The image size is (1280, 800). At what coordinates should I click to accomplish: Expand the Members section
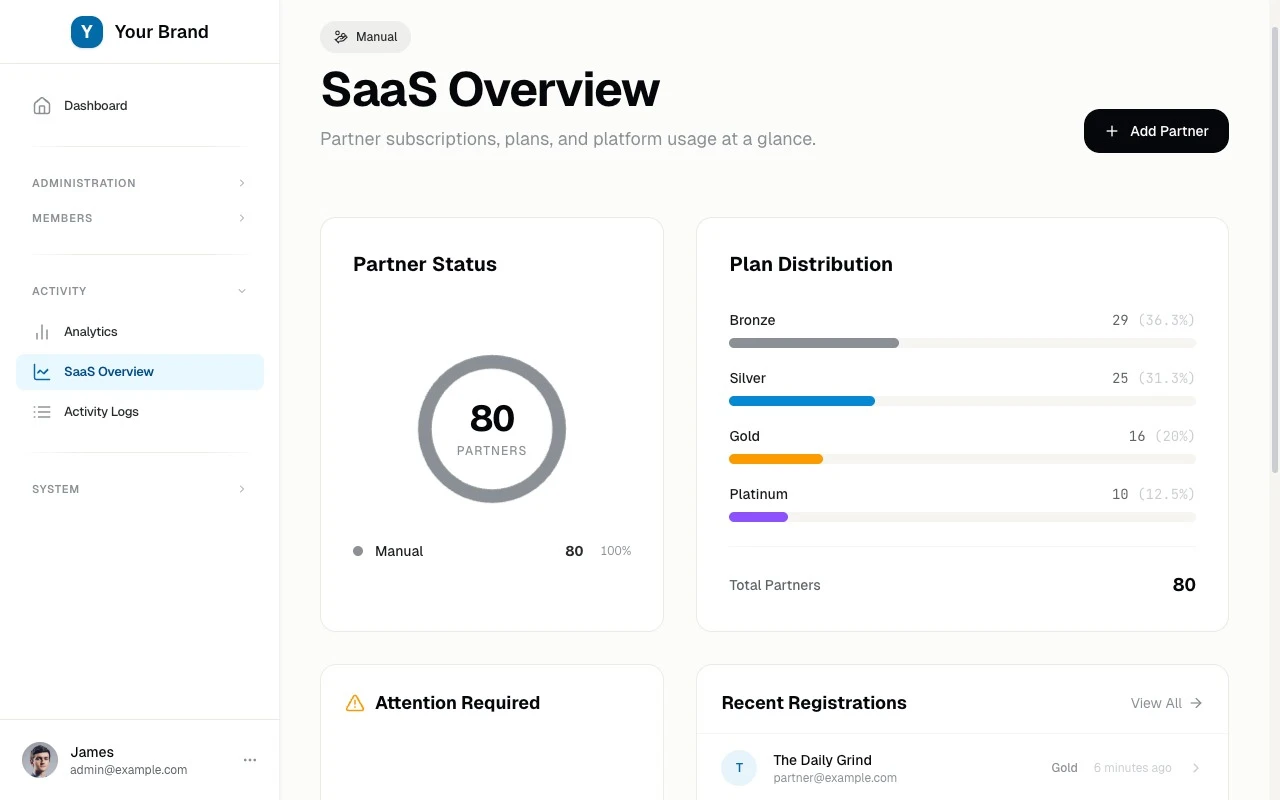pos(140,218)
